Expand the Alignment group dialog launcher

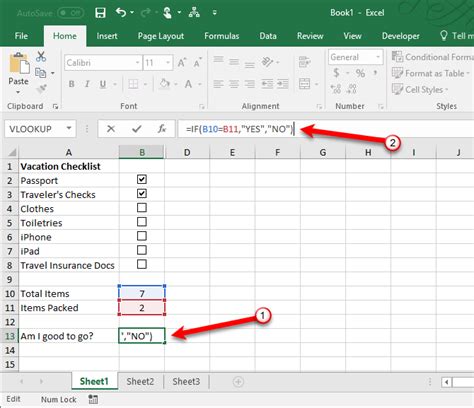[x=319, y=106]
